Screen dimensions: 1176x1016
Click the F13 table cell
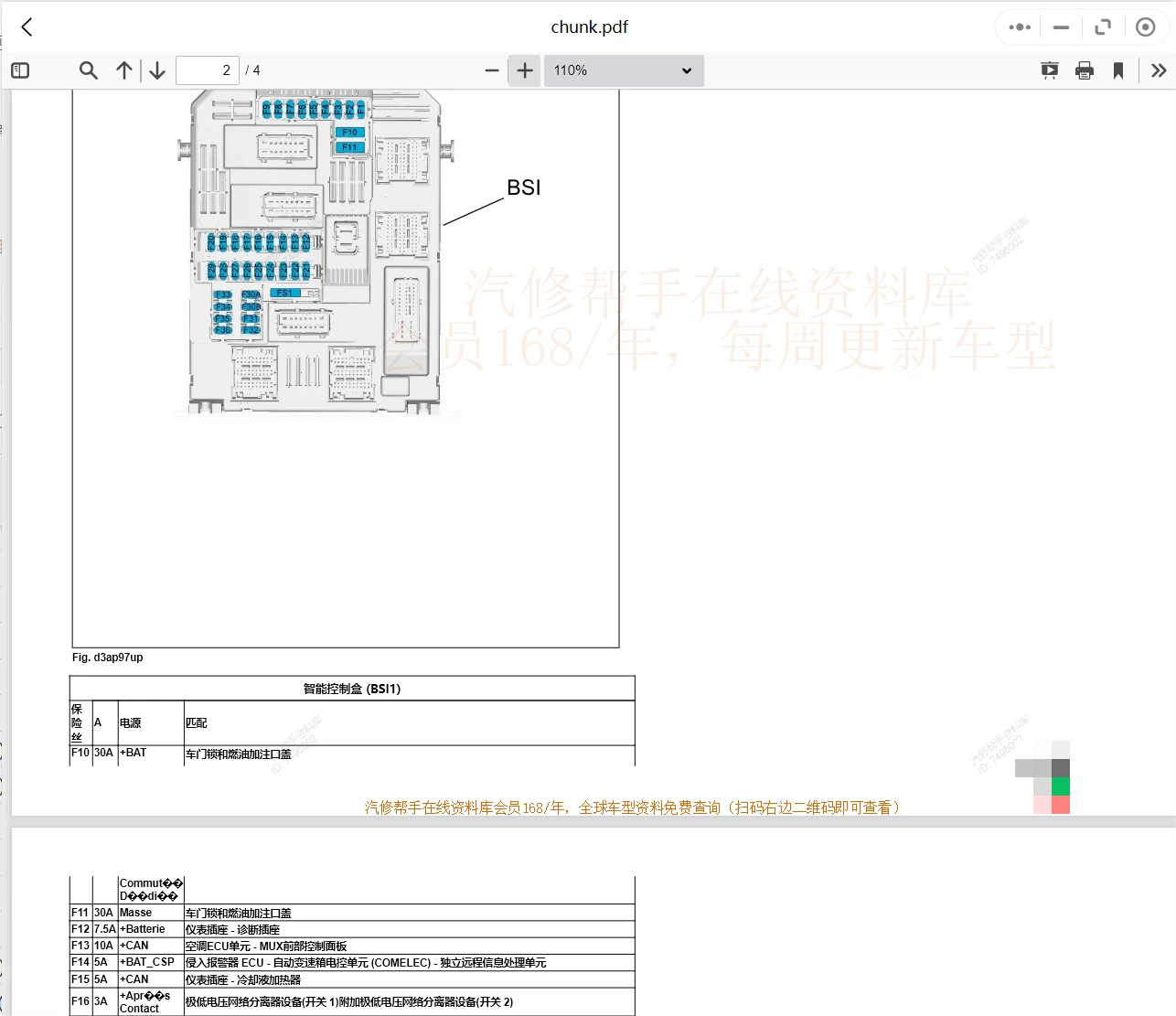coord(80,946)
